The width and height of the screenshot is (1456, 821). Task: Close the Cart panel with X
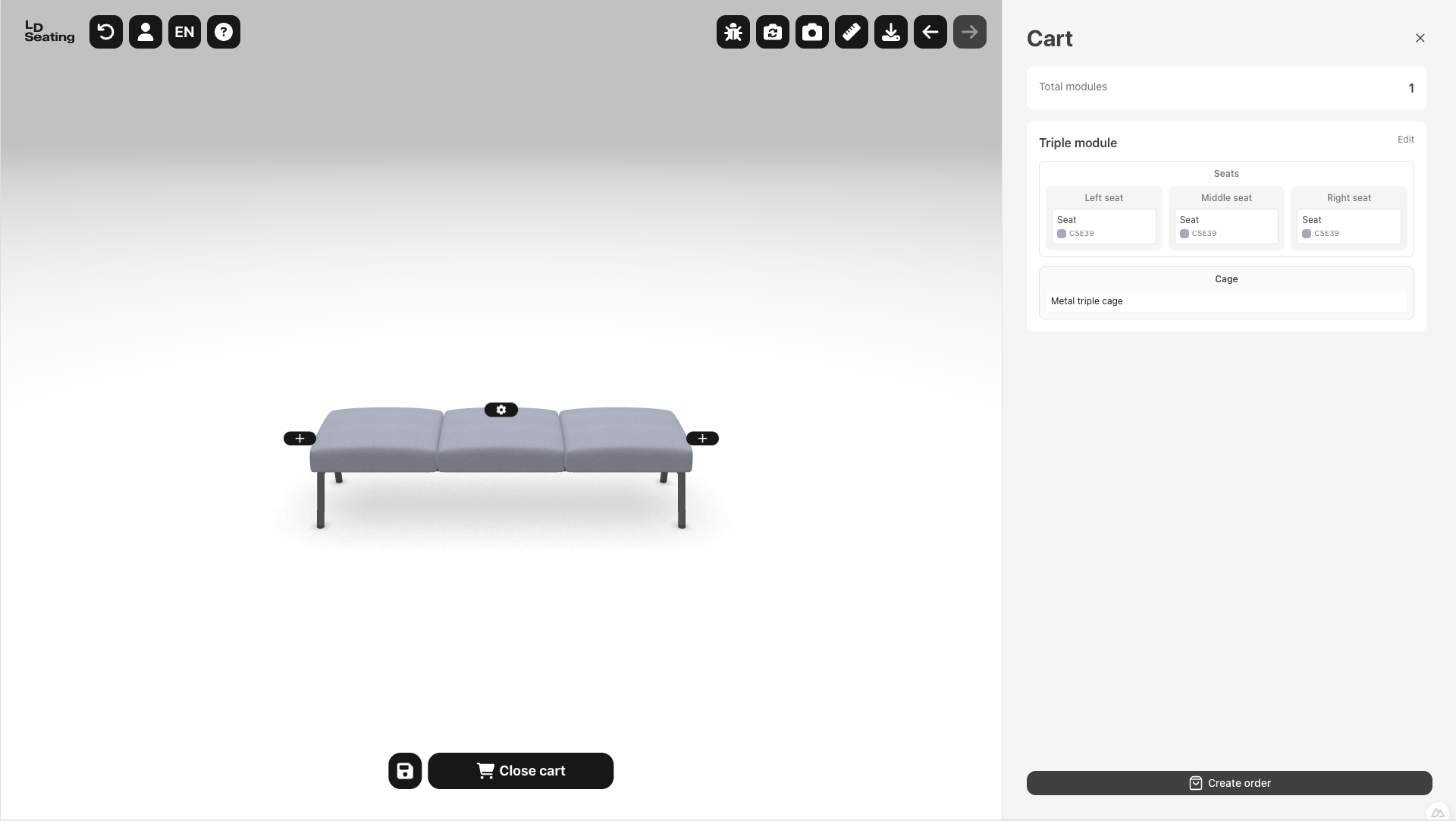1420,38
